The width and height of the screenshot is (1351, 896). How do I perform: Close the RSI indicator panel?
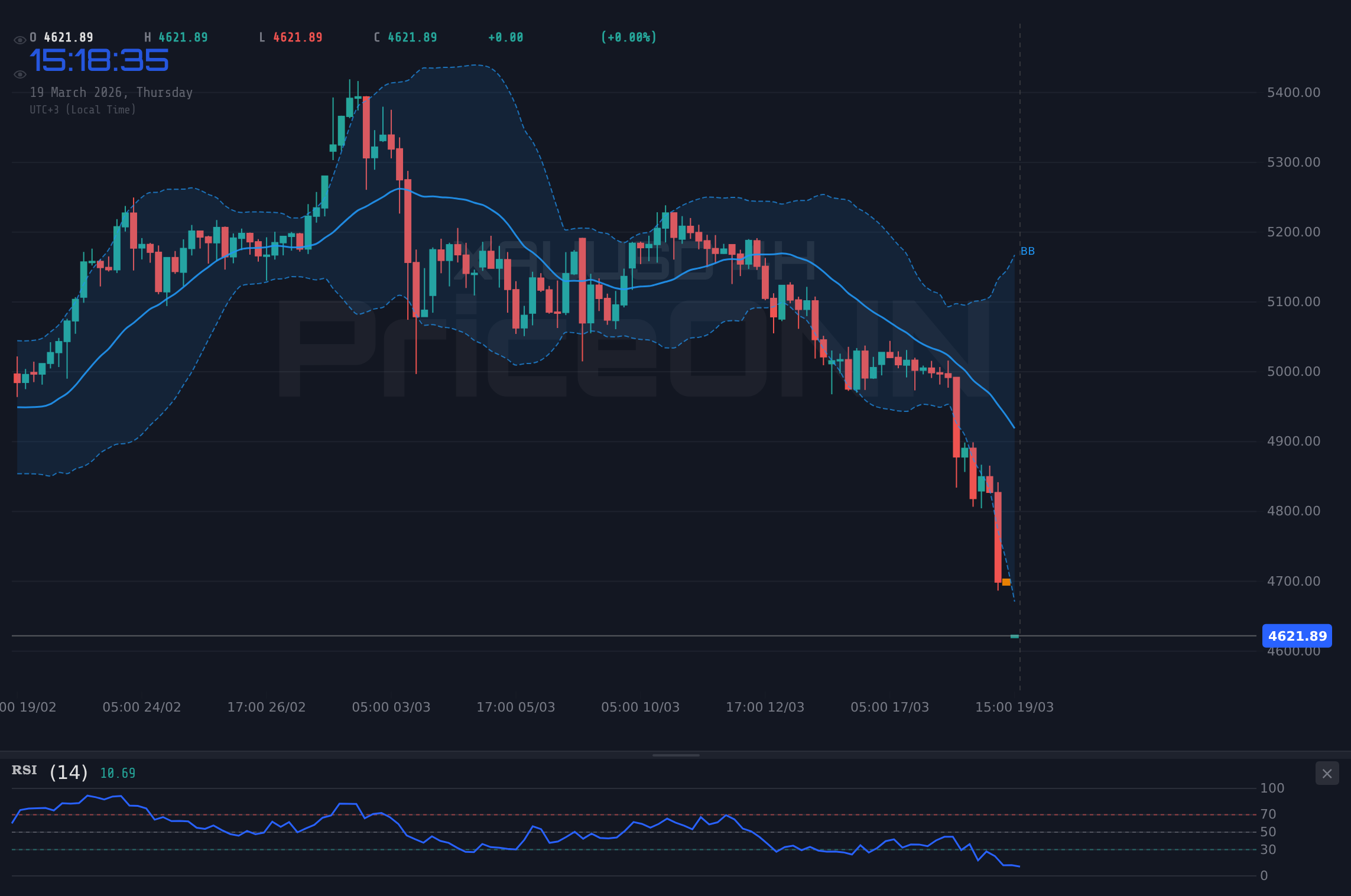(x=1326, y=773)
